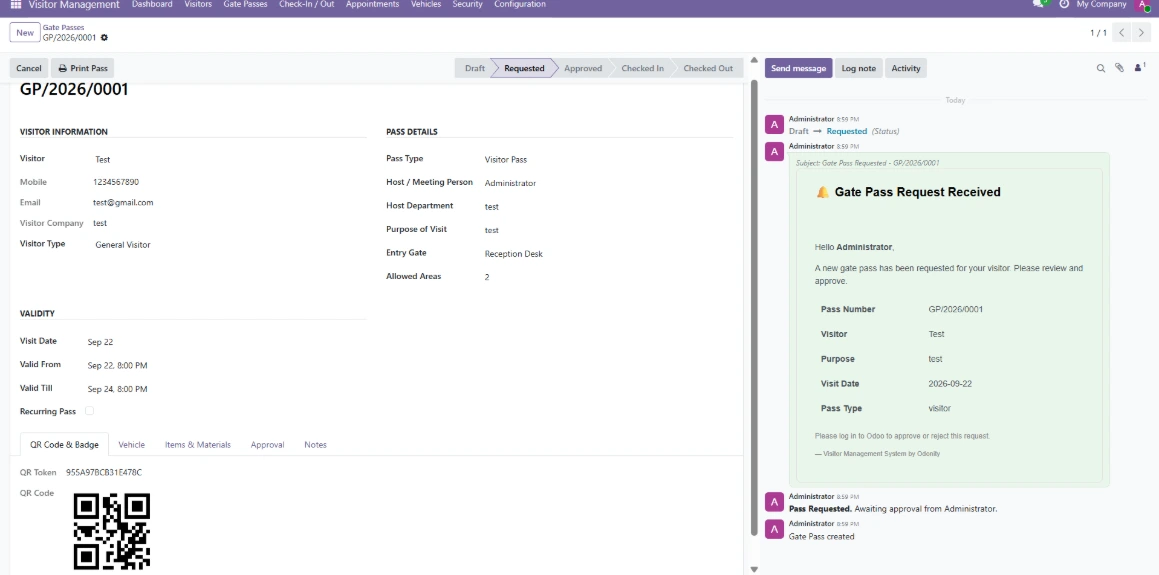Click the paperclip attachments icon

(1119, 68)
